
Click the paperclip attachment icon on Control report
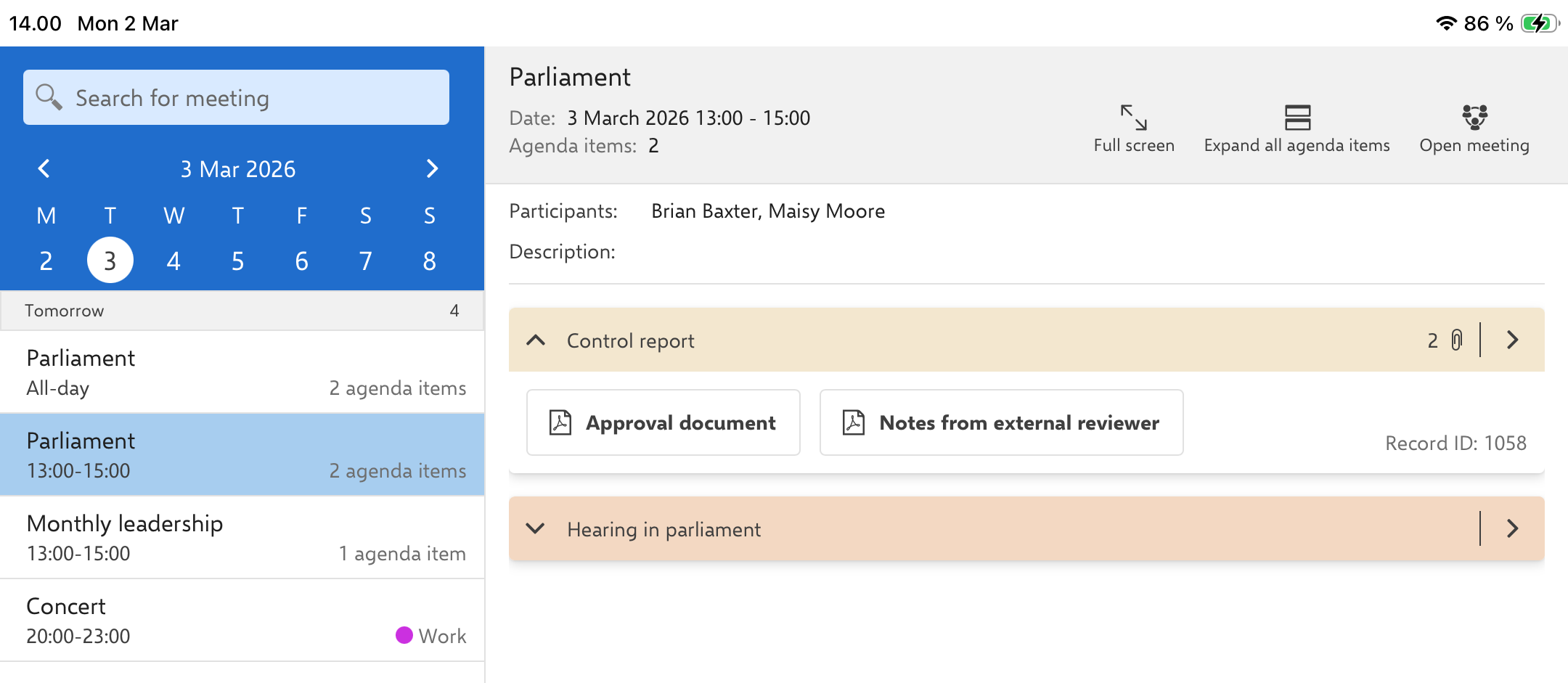1456,340
